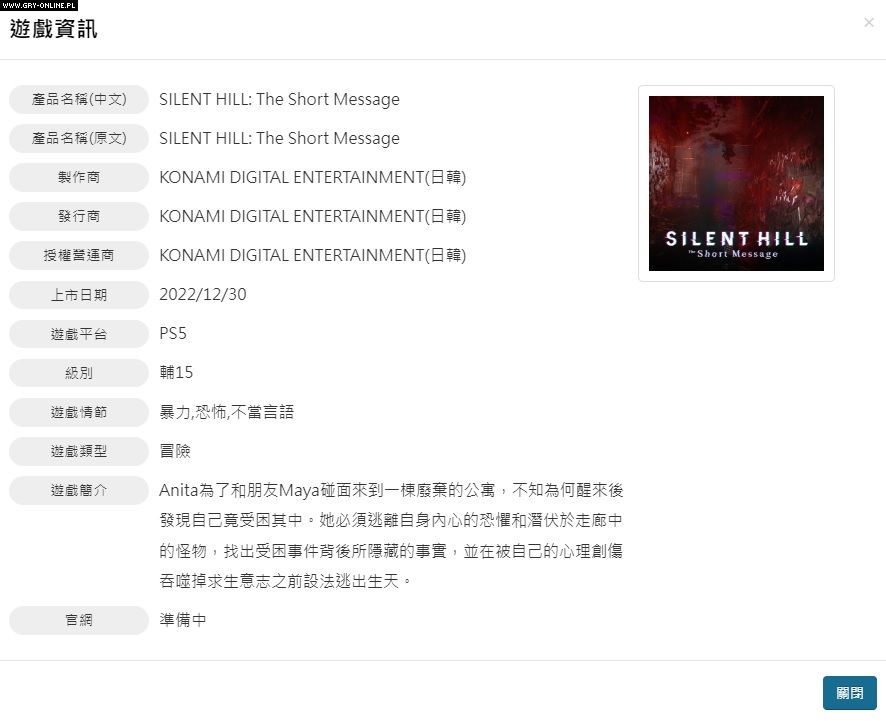Image resolution: width=886 pixels, height=721 pixels.
Task: Select the 遊戲類型 label pill
Action: pyautogui.click(x=79, y=451)
